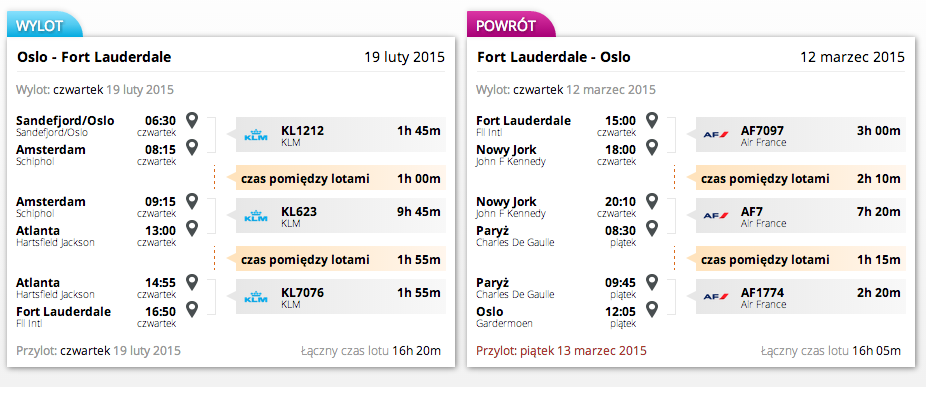The width and height of the screenshot is (926, 396).
Task: Click the pin icon next to Fort Lauderdale 16:50
Action: click(x=191, y=309)
